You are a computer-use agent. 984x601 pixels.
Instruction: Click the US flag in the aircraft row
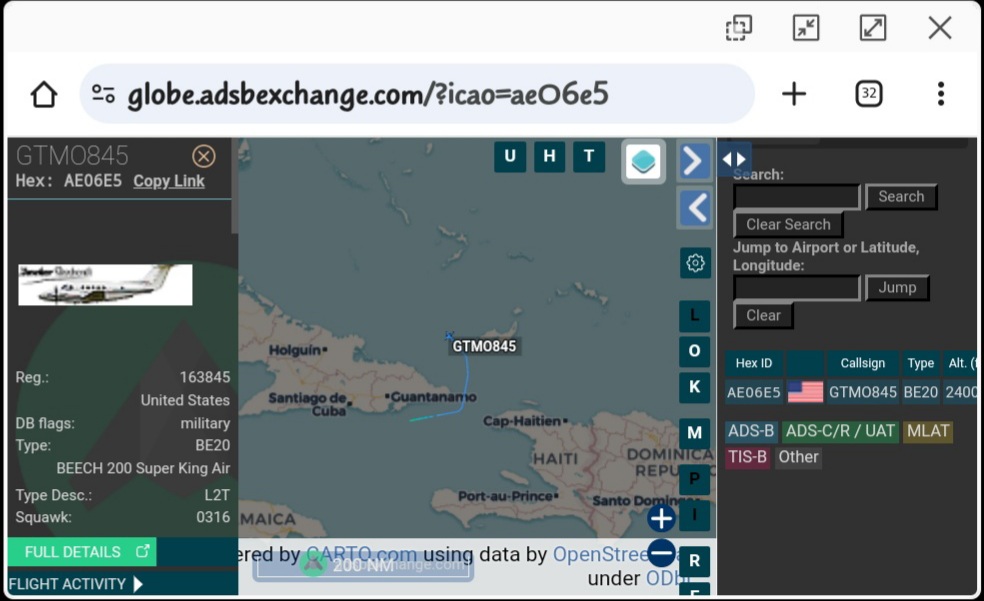805,393
